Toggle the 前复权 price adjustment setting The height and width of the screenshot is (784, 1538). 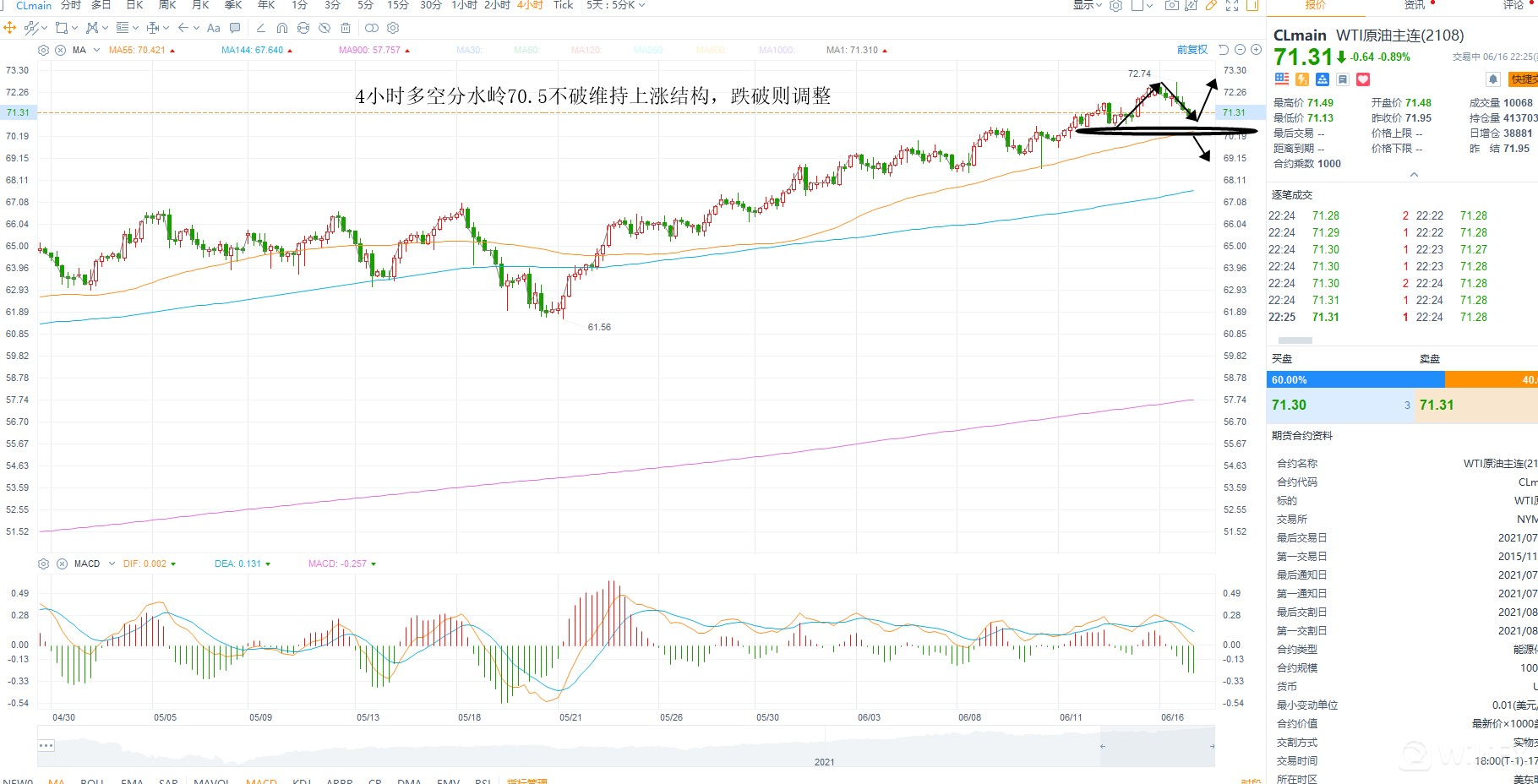(1192, 50)
